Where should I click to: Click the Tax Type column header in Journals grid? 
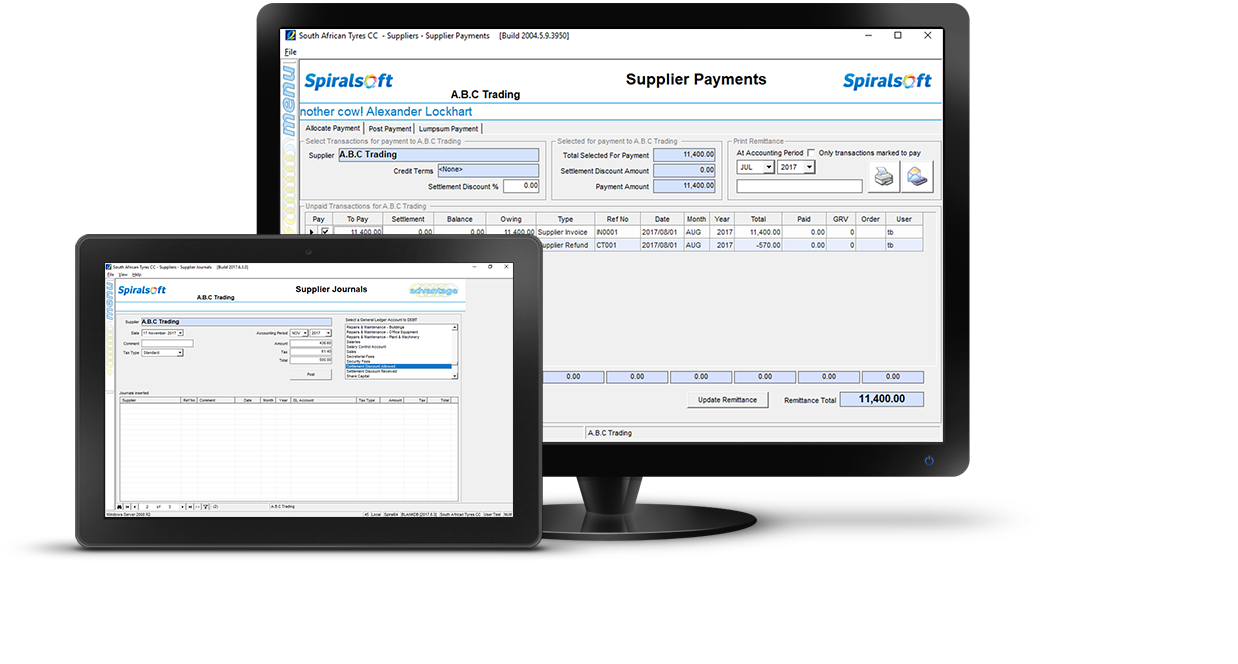pos(368,400)
